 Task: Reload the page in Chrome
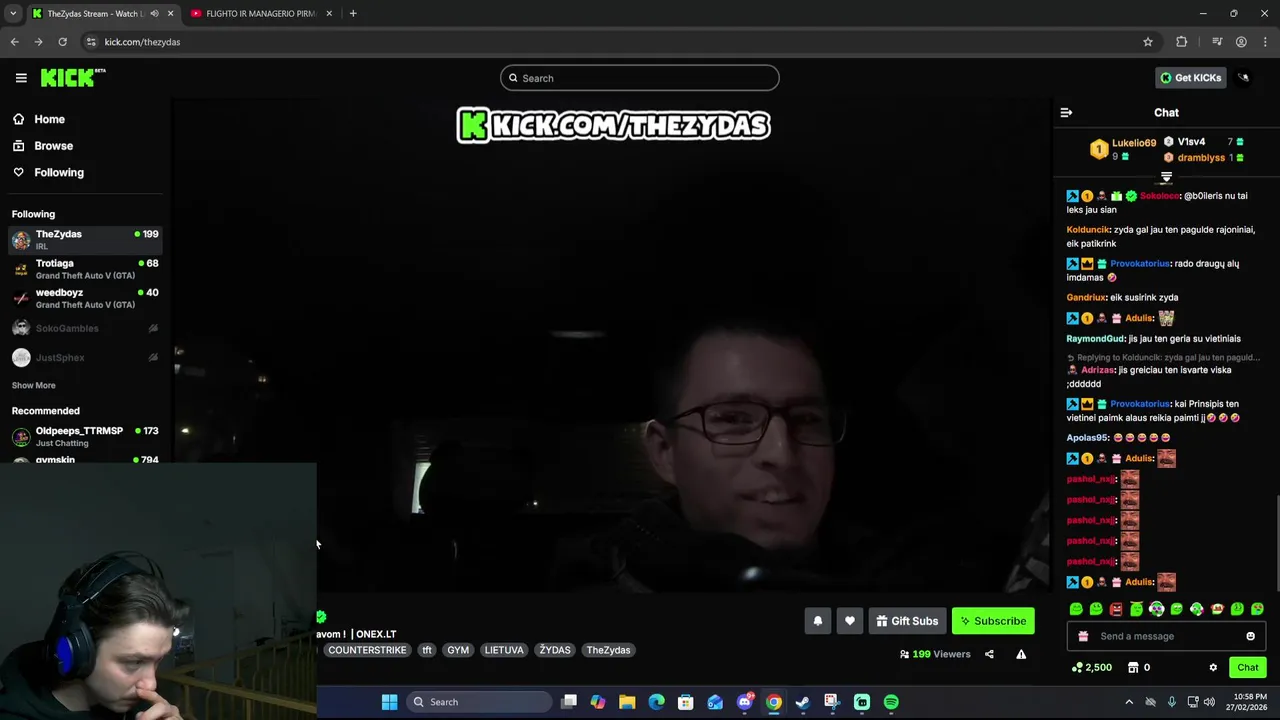click(62, 42)
